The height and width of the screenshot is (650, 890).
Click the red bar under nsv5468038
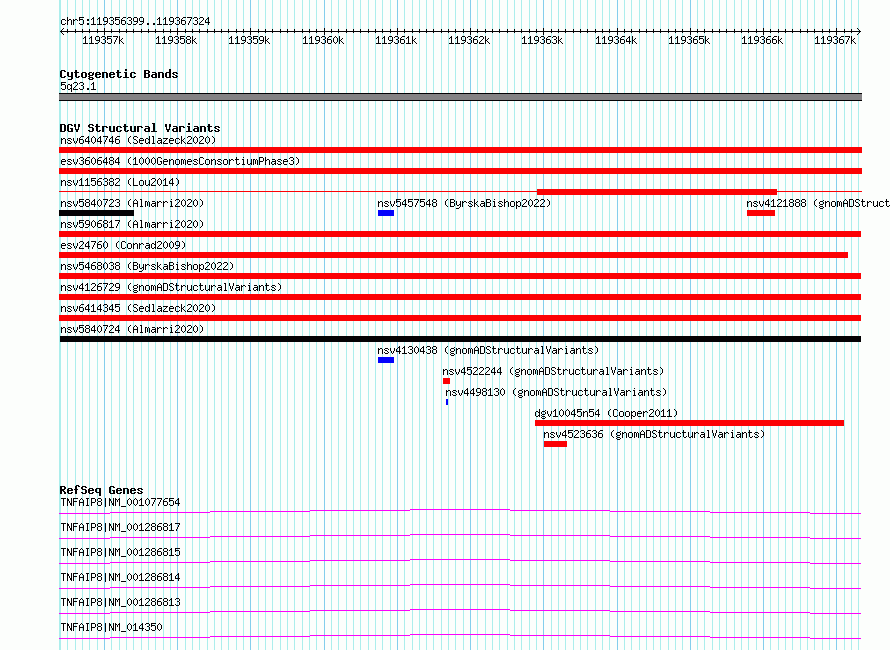click(x=460, y=276)
